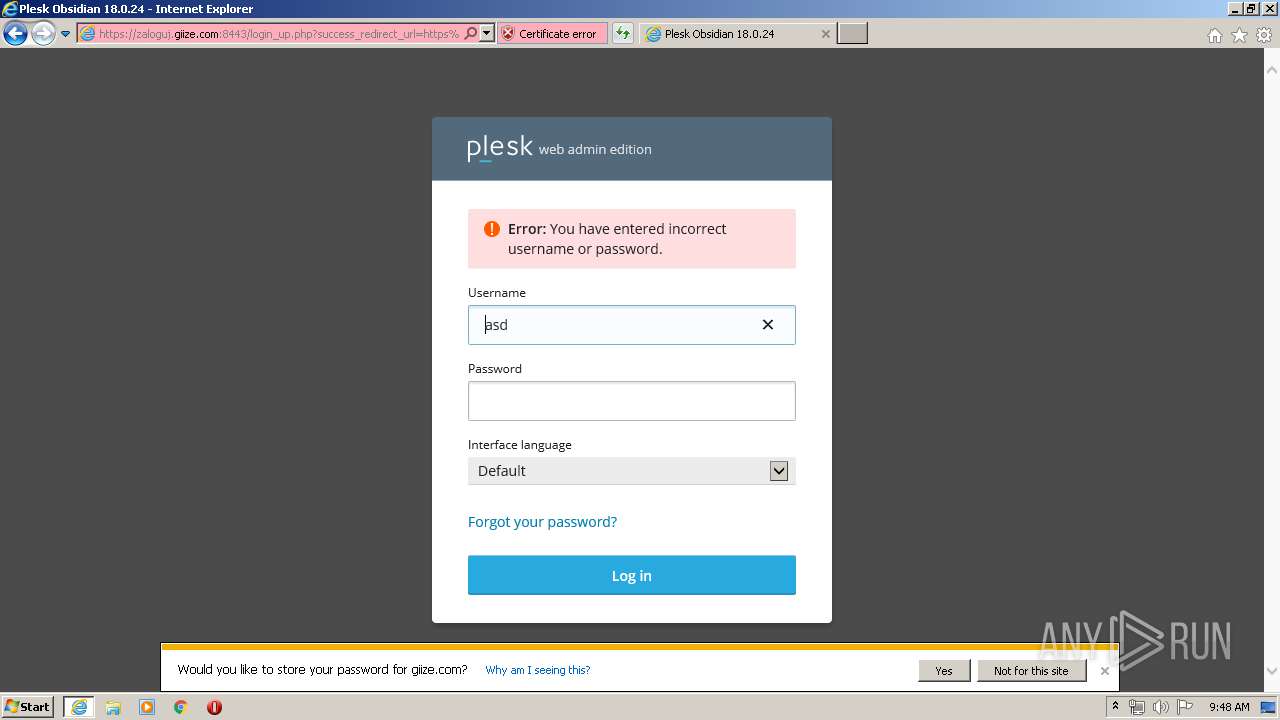
Task: Open the Favorites star icon
Action: click(1239, 35)
